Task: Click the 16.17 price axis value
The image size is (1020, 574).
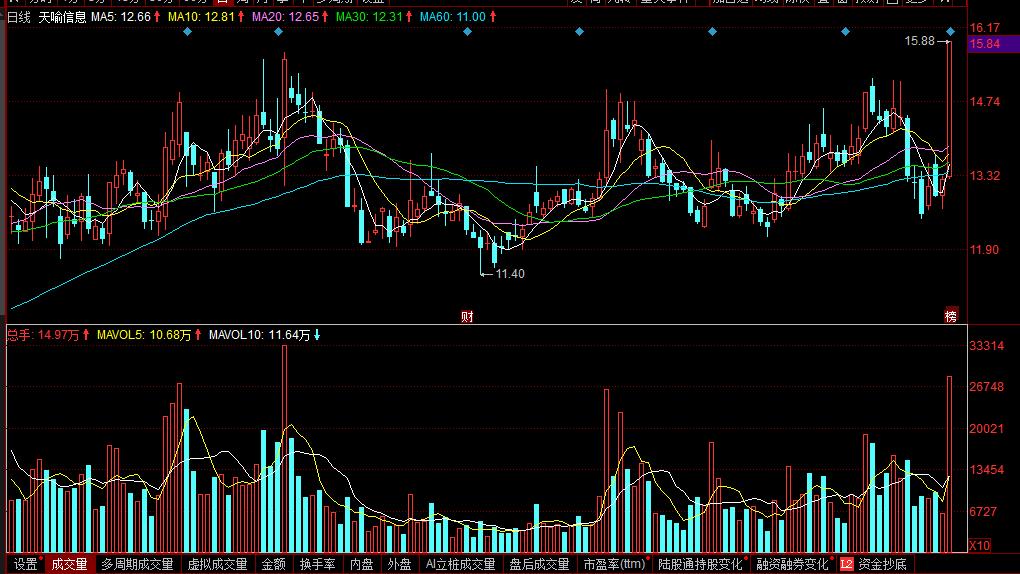Action: 984,27
